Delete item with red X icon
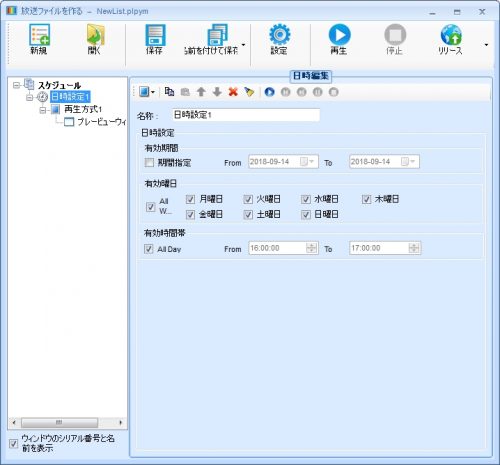The height and width of the screenshot is (465, 500). click(x=233, y=92)
